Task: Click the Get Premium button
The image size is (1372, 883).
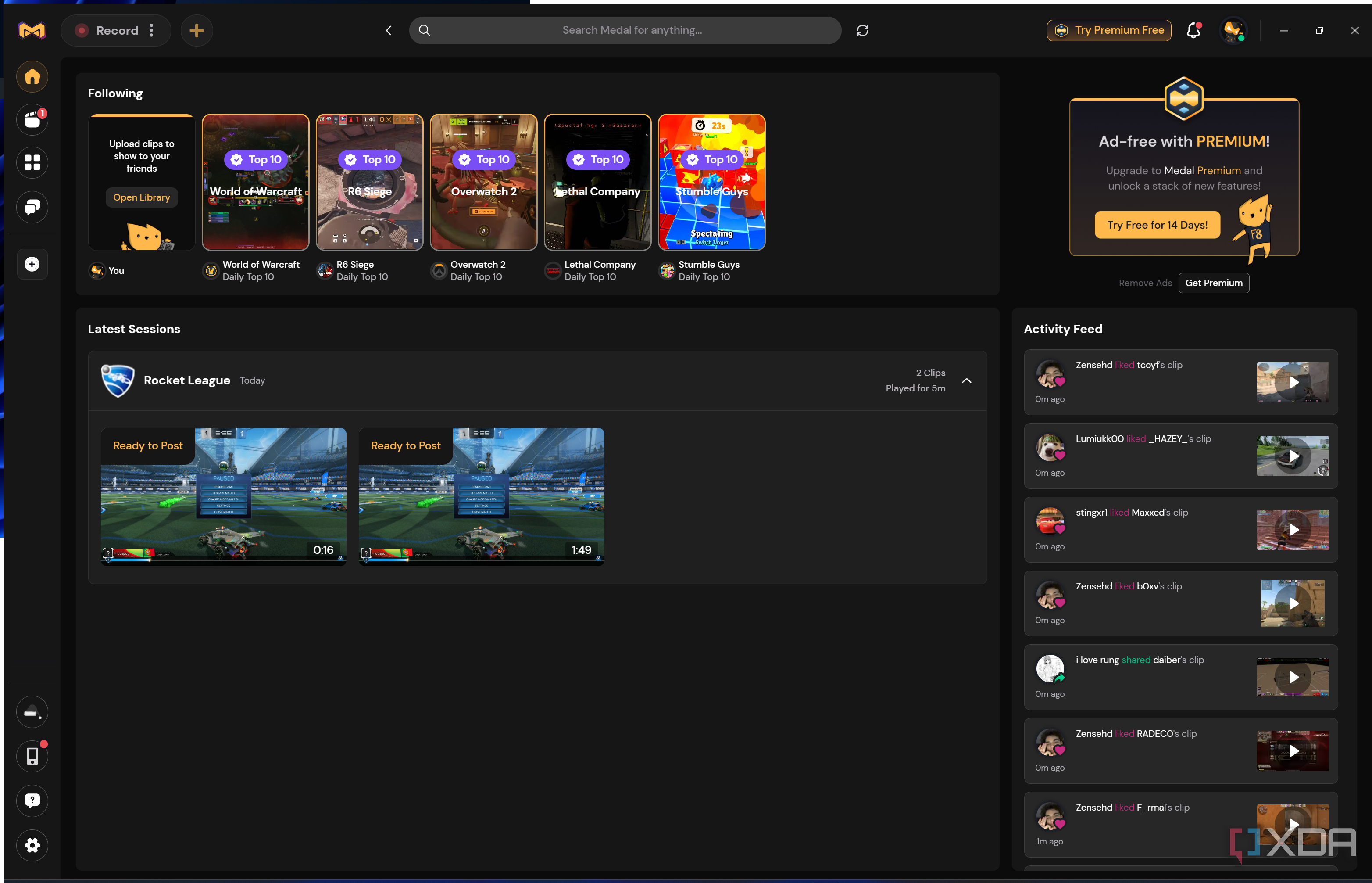Action: [1214, 283]
